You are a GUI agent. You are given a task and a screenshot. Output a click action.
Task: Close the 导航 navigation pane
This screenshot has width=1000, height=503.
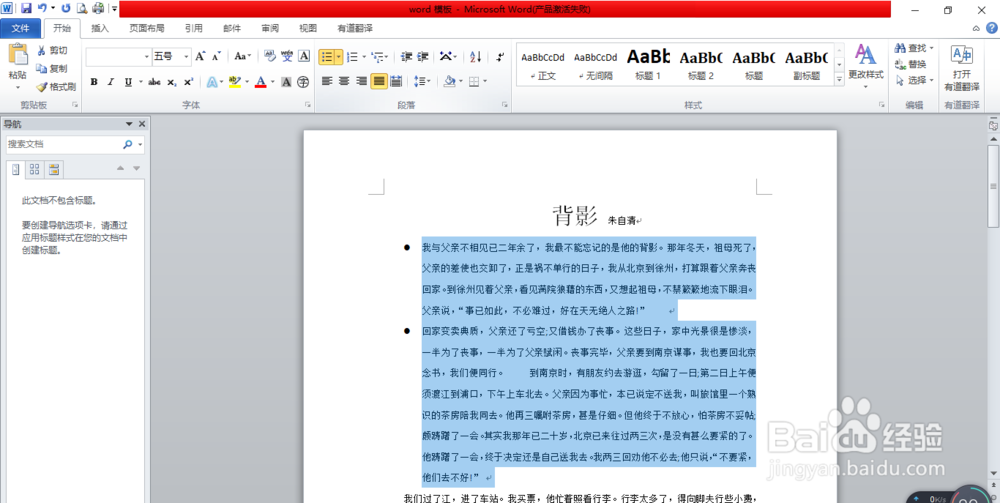click(x=142, y=124)
